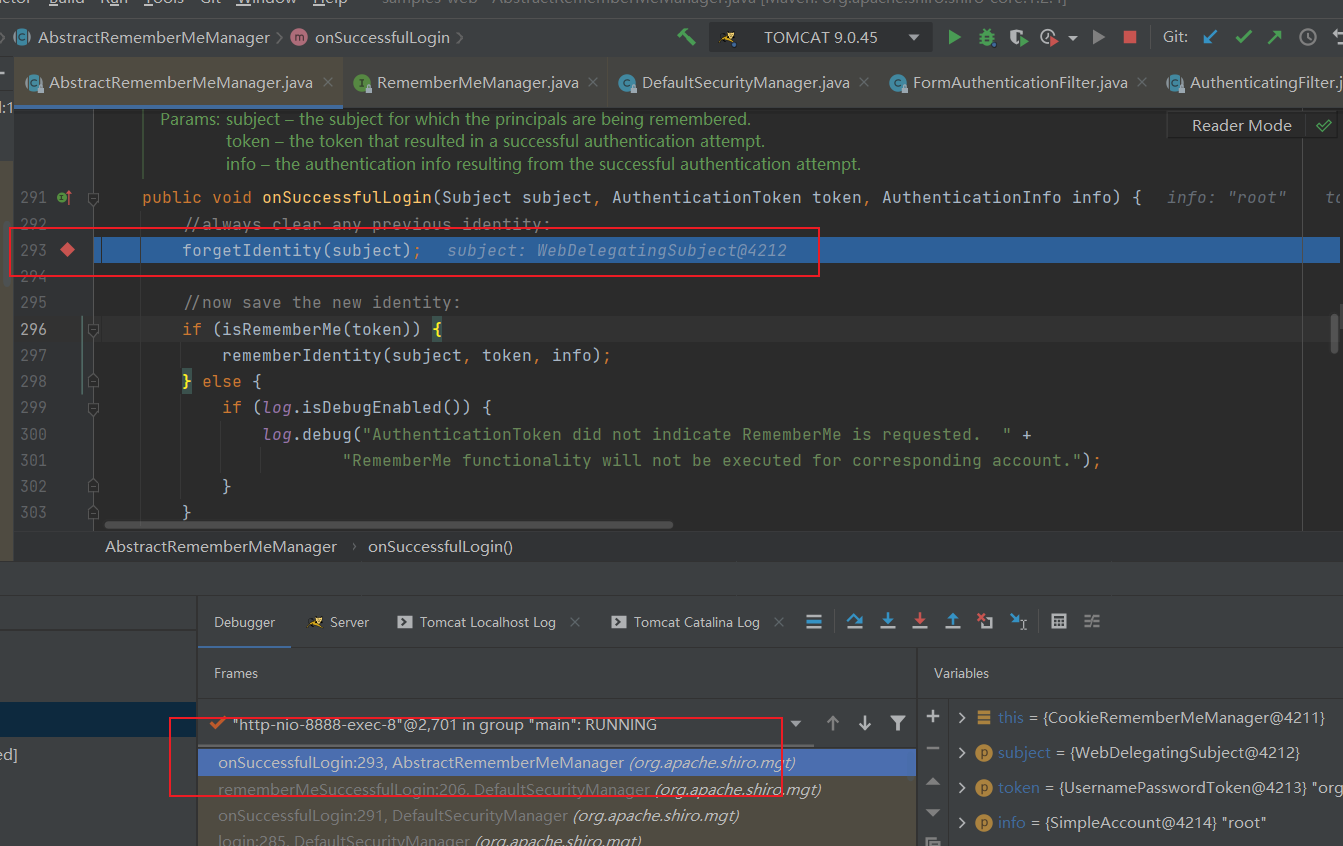Click onSuccessfulLogin in the breadcrumb bar
1343x846 pixels.
440,547
